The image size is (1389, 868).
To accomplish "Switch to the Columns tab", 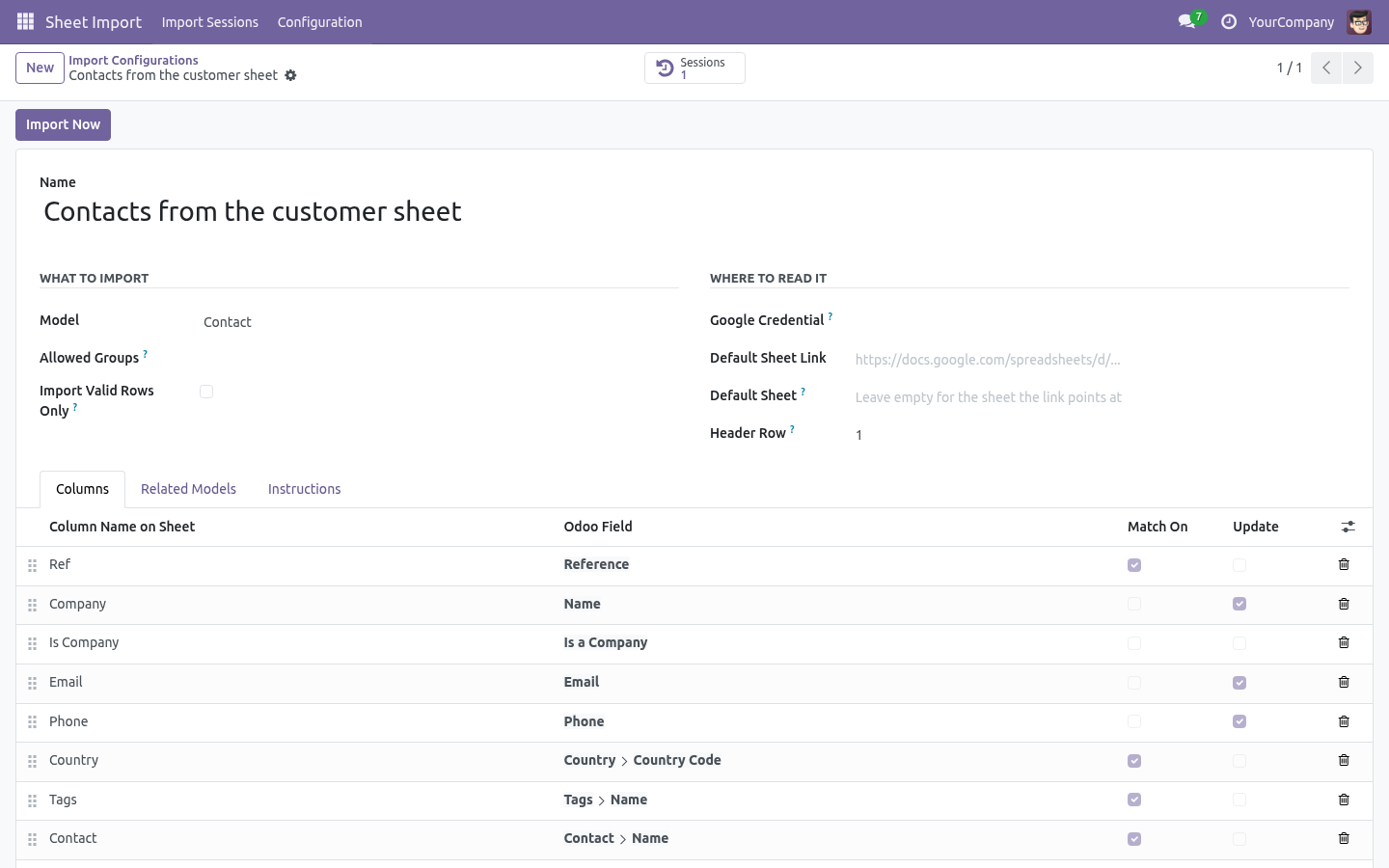I will pos(82,489).
